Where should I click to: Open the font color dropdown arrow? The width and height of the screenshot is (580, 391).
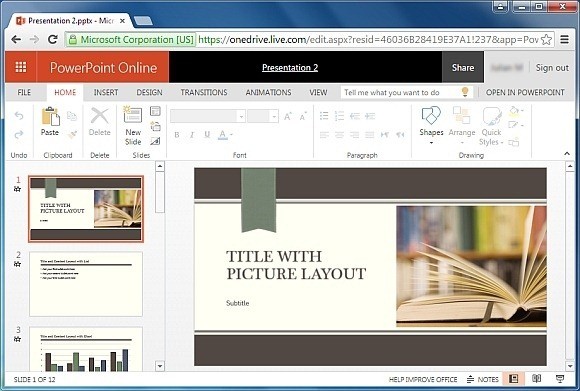click(x=232, y=135)
